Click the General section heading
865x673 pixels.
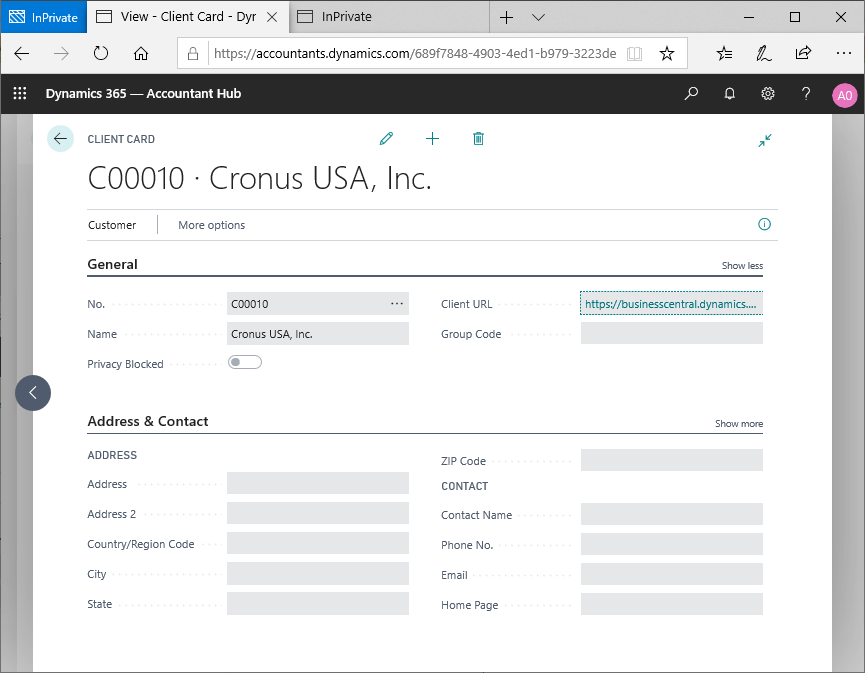[113, 264]
